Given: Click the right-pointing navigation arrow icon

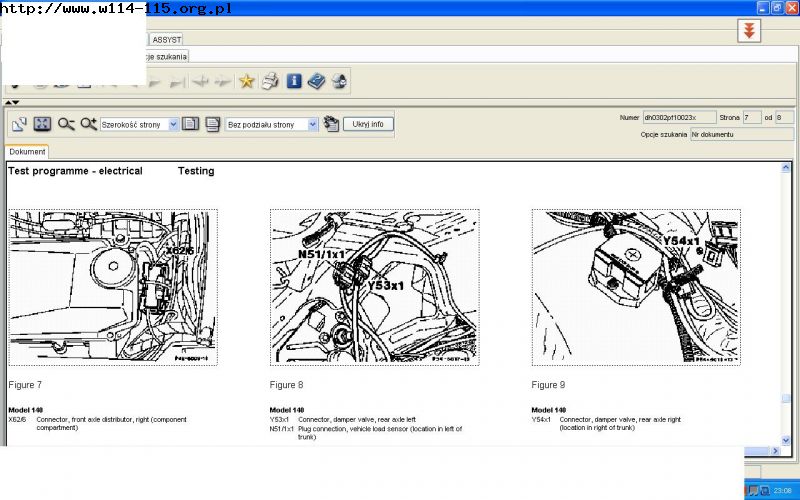Looking at the screenshot, I should 222,81.
